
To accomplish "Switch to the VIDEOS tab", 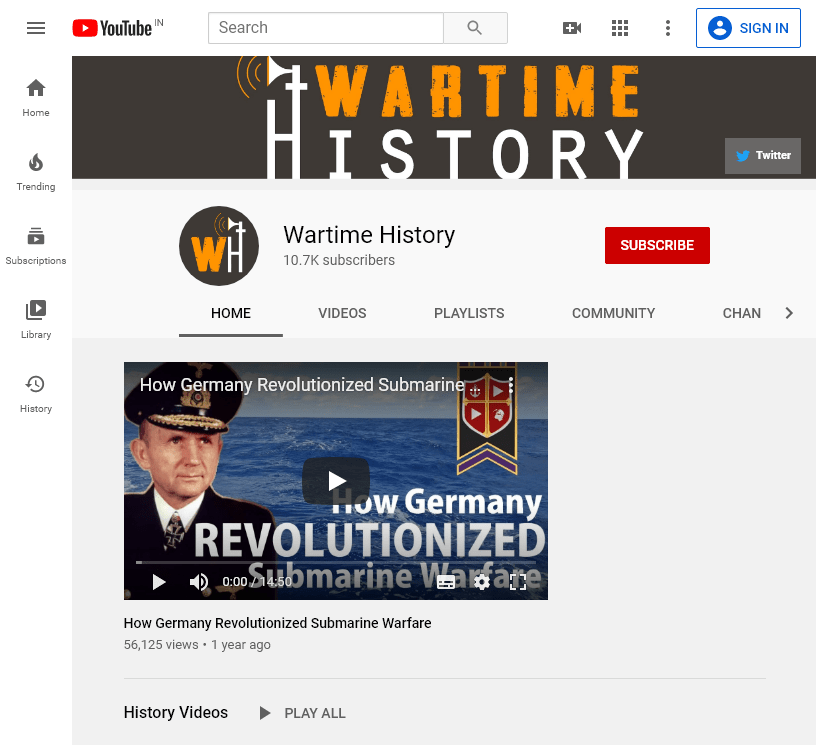I will click(x=342, y=313).
